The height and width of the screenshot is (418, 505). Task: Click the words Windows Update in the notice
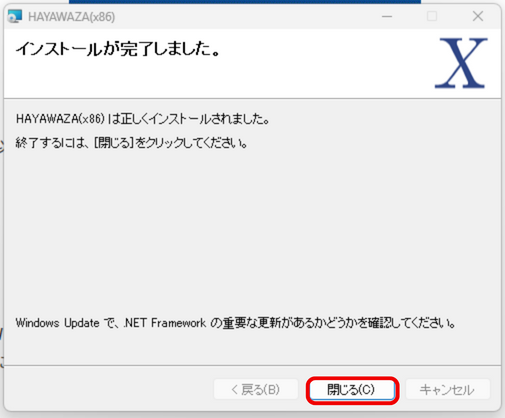[x=57, y=323]
